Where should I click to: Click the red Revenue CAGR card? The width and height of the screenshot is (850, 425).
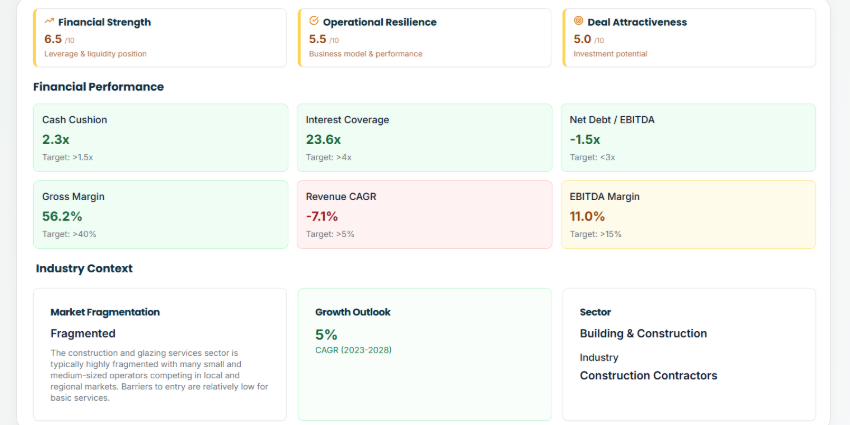click(424, 214)
